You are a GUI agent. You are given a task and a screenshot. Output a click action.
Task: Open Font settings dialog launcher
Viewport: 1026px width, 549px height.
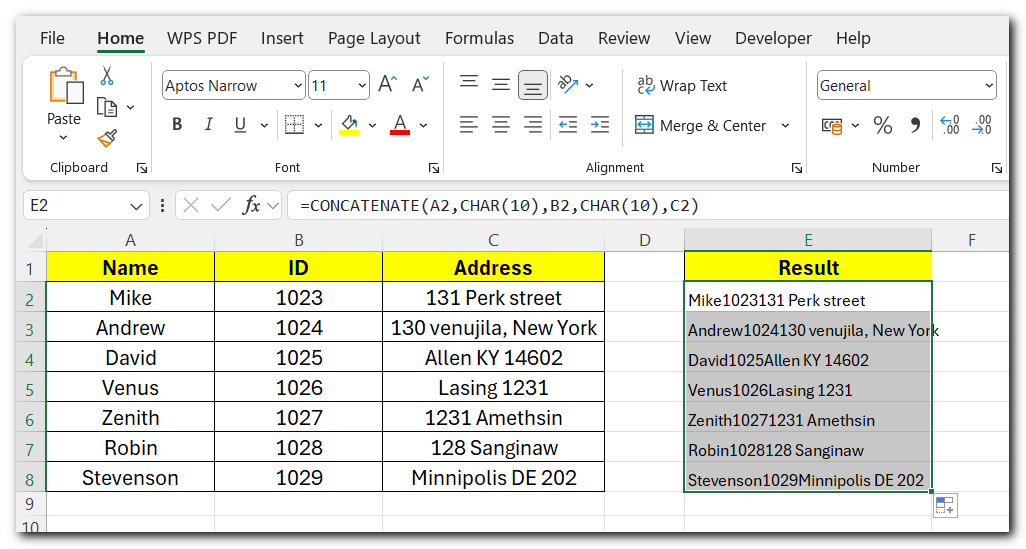point(434,168)
